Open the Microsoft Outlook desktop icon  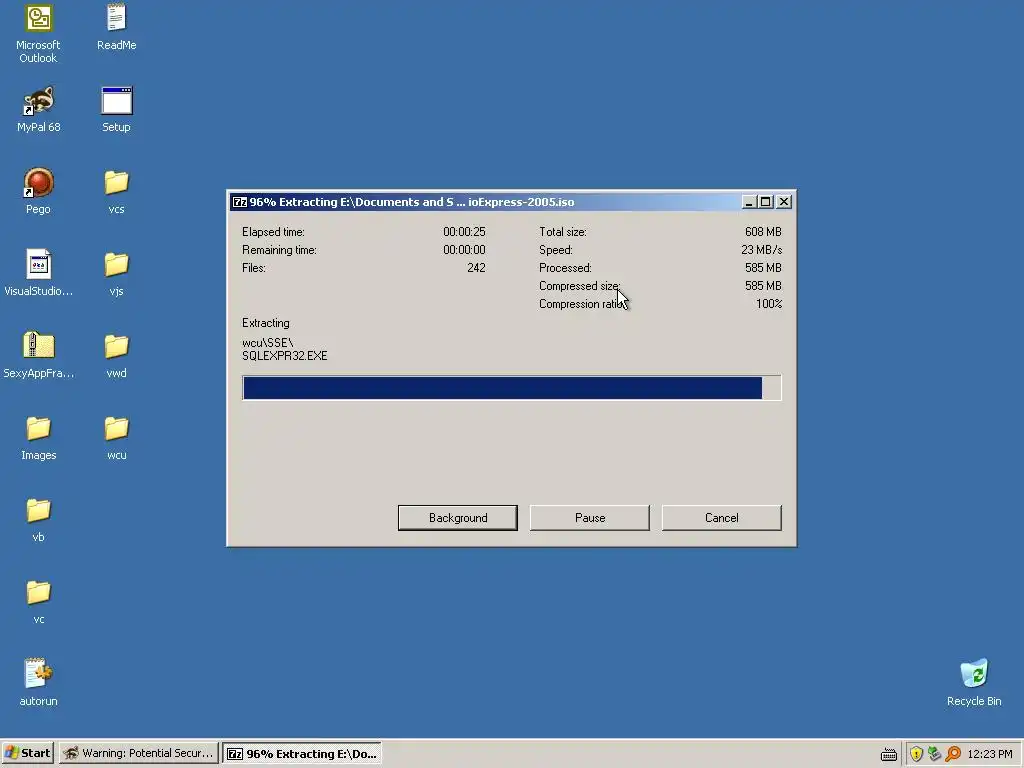pos(39,18)
